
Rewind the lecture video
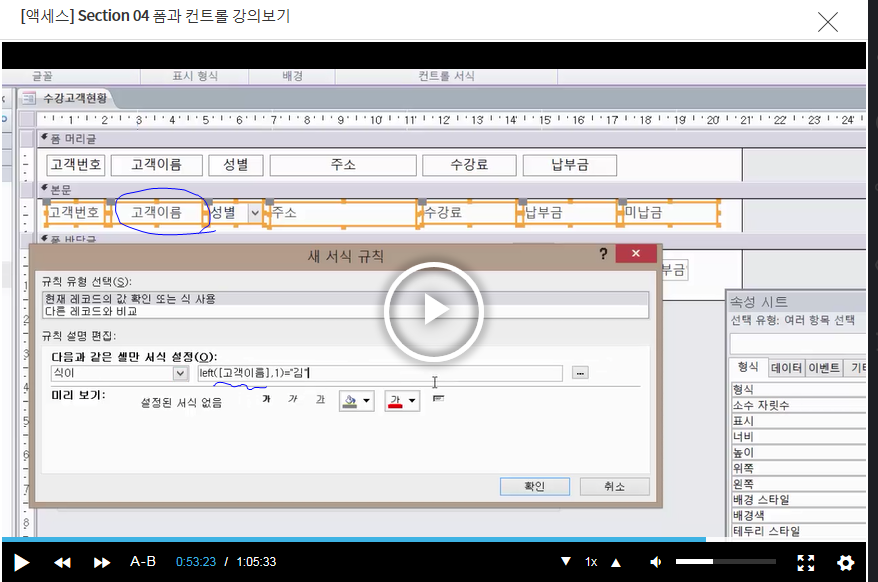62,562
